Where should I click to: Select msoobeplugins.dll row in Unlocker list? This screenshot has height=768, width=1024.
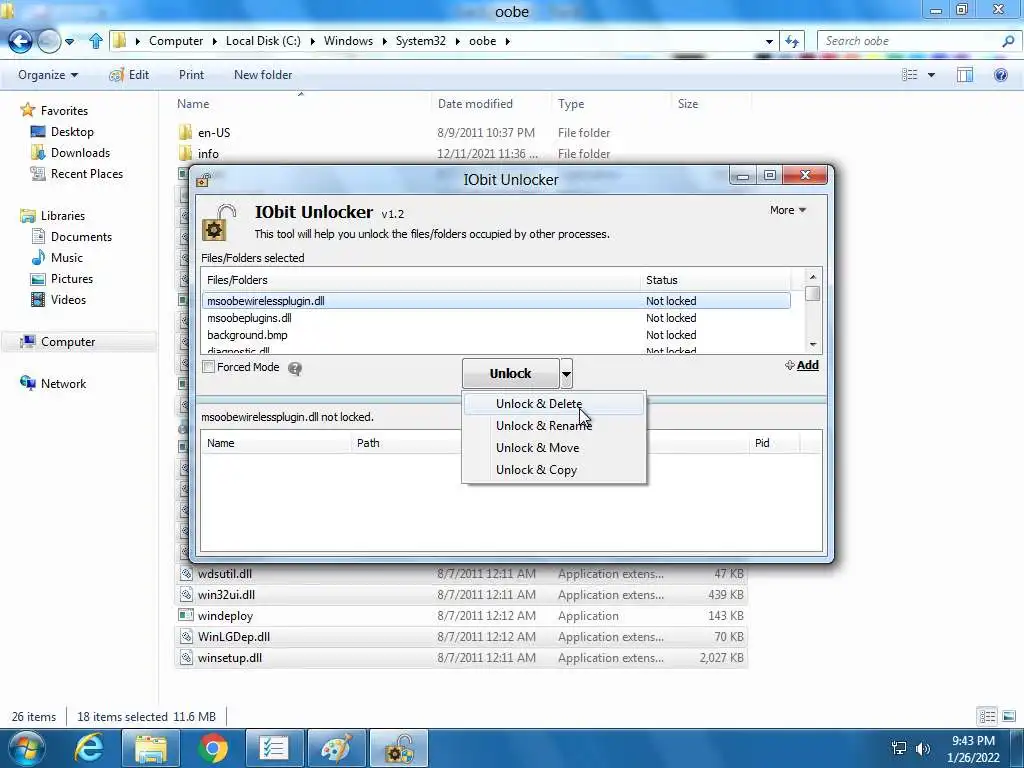click(x=496, y=318)
